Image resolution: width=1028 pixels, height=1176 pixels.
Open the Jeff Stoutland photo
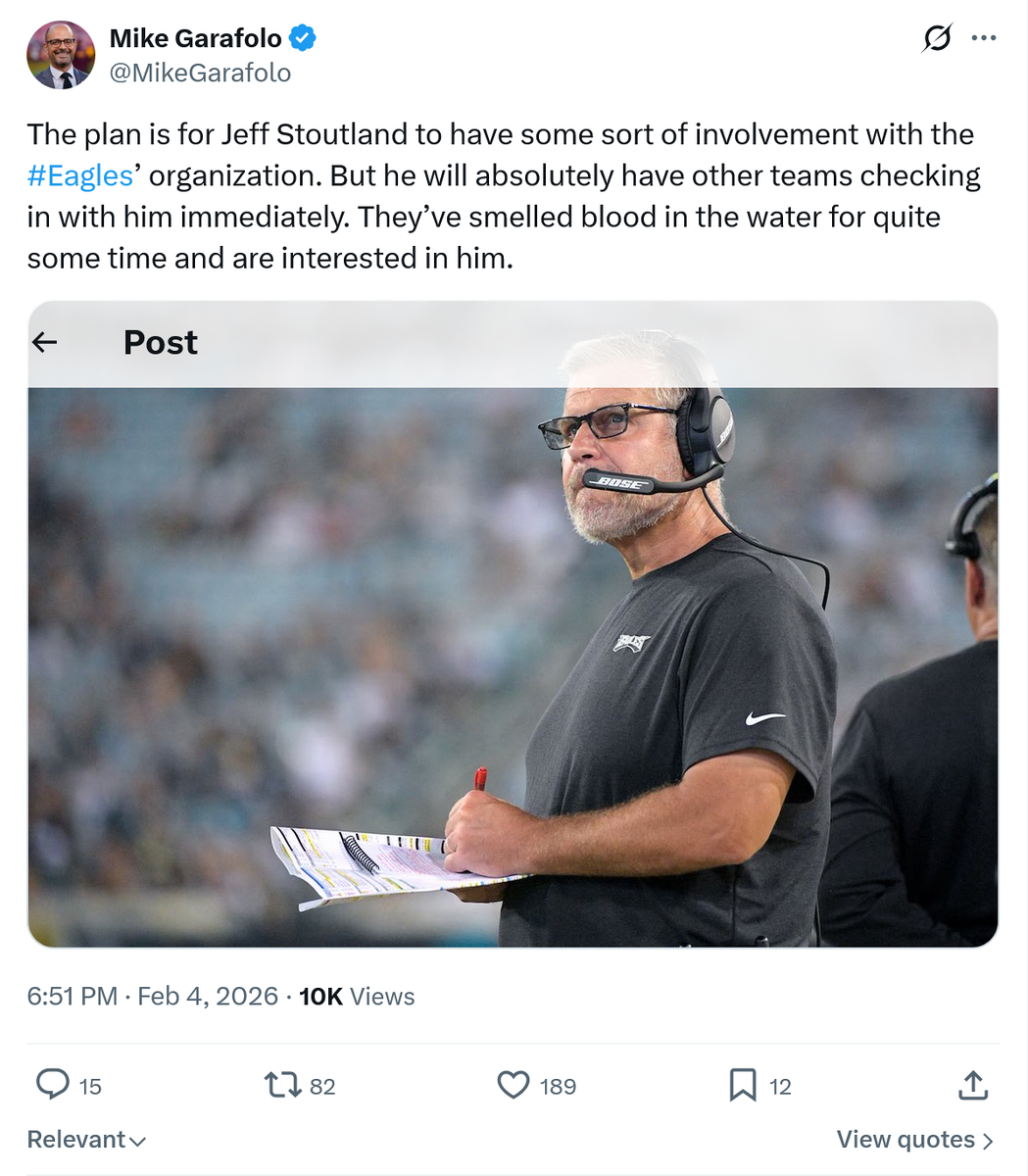[x=513, y=666]
